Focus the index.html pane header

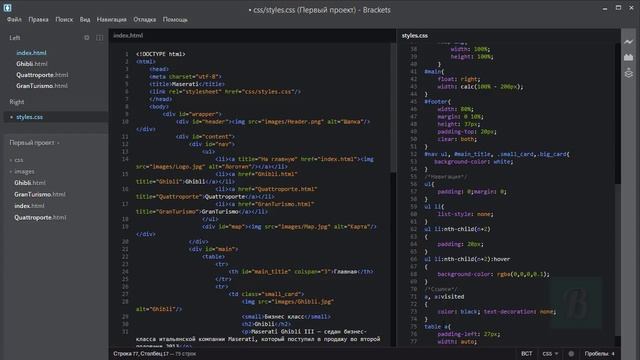[x=128, y=36]
